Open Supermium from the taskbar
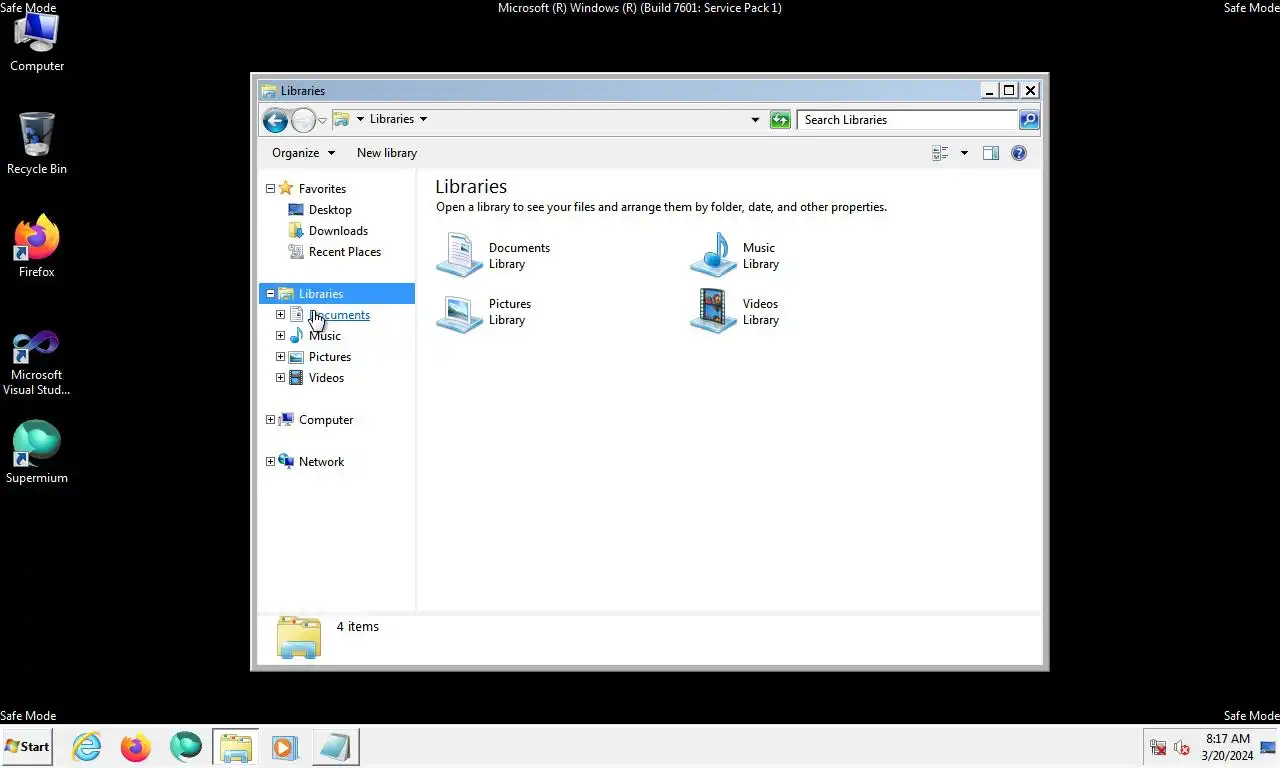 (185, 747)
